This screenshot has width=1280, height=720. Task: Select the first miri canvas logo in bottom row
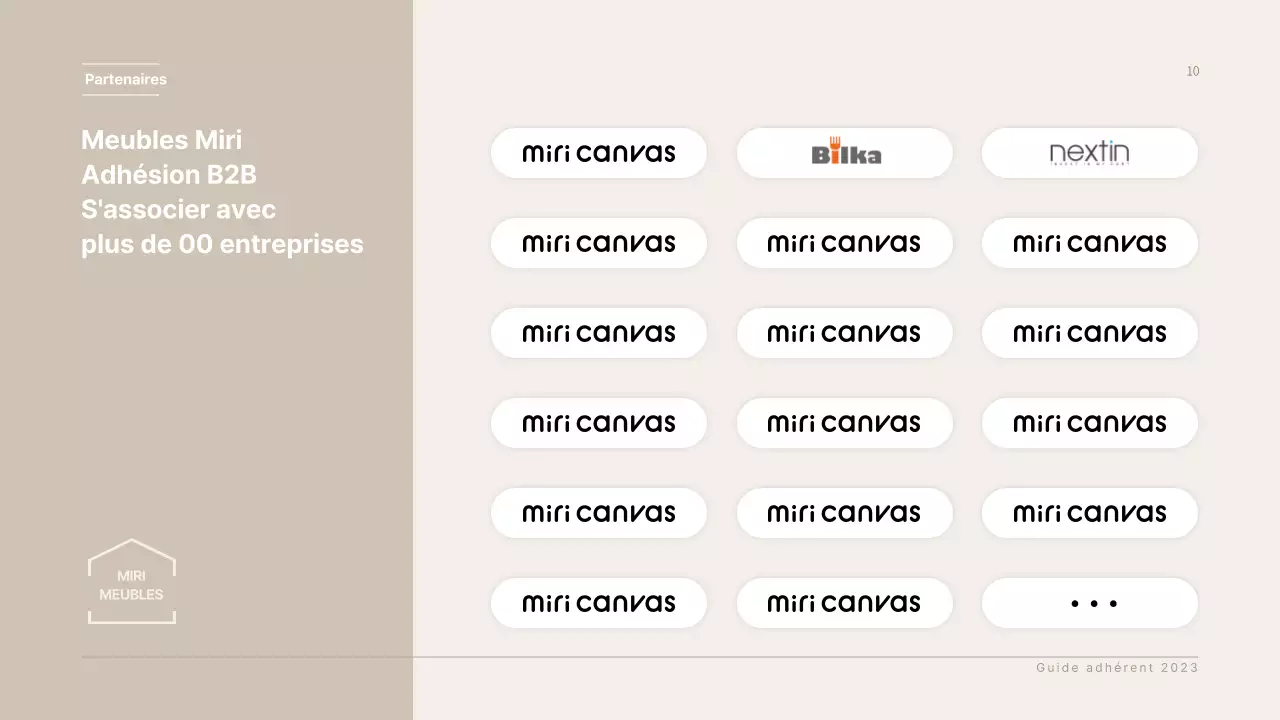click(599, 603)
